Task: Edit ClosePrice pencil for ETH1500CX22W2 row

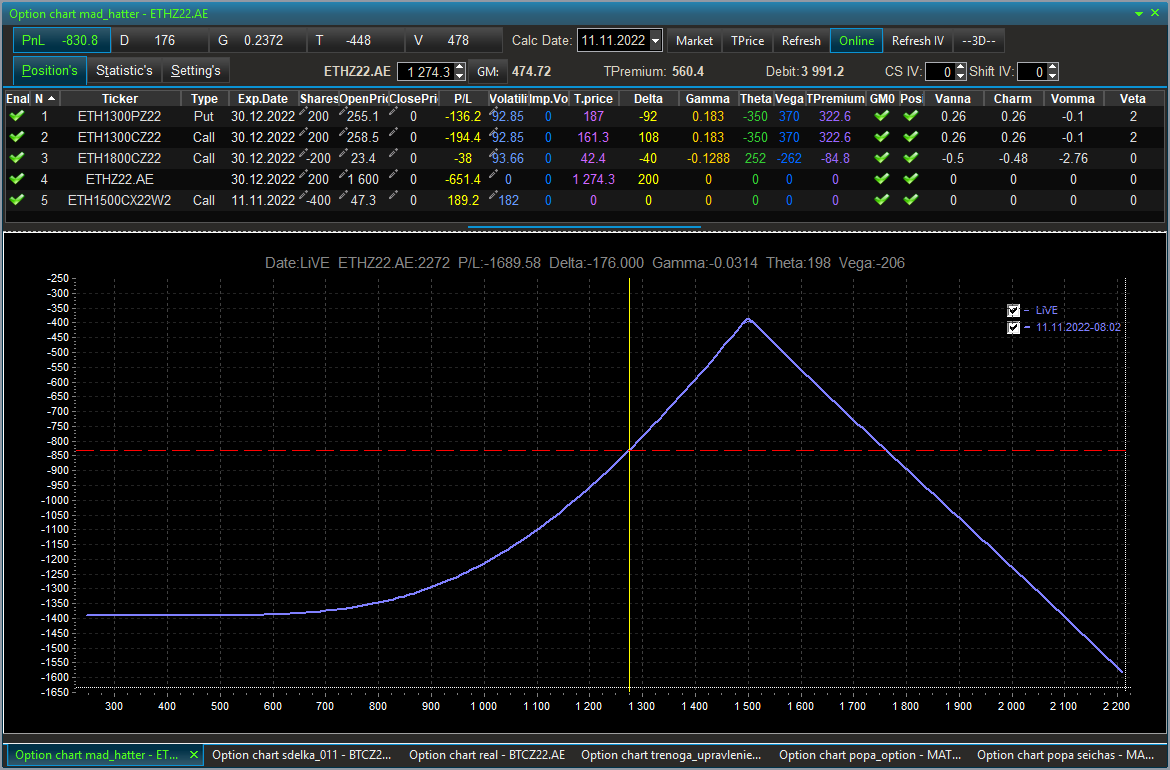Action: click(x=392, y=196)
